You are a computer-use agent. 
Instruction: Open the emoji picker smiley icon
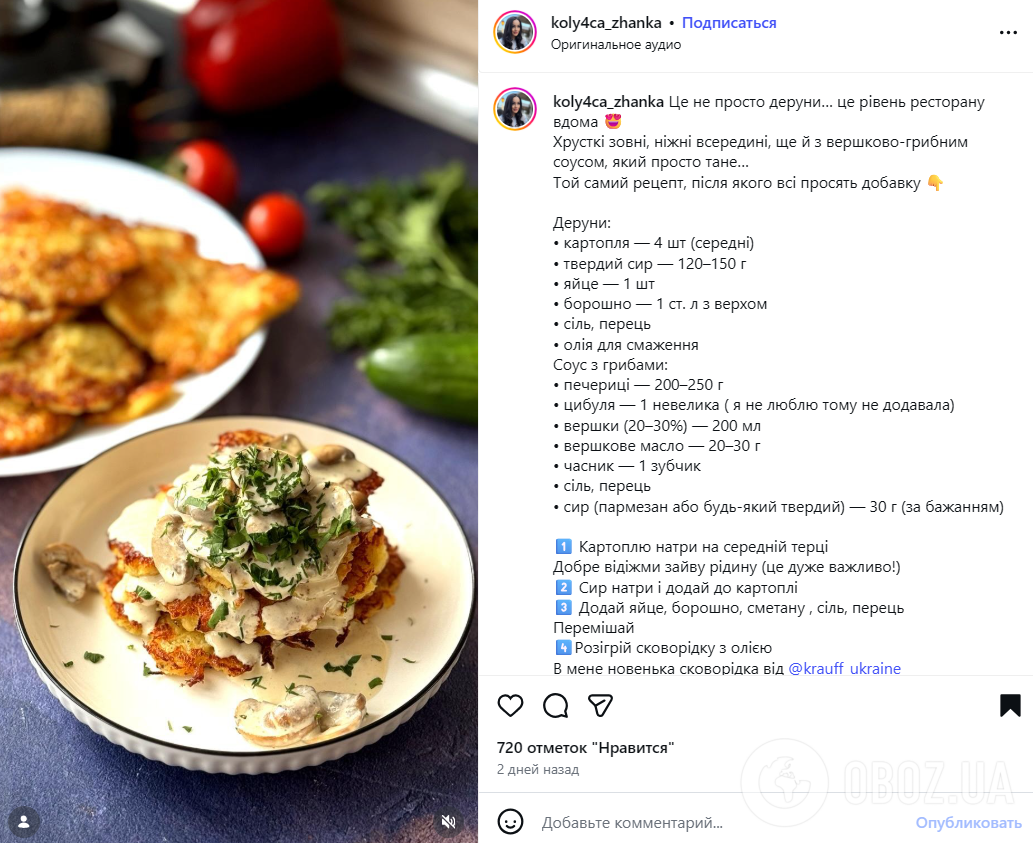(510, 822)
